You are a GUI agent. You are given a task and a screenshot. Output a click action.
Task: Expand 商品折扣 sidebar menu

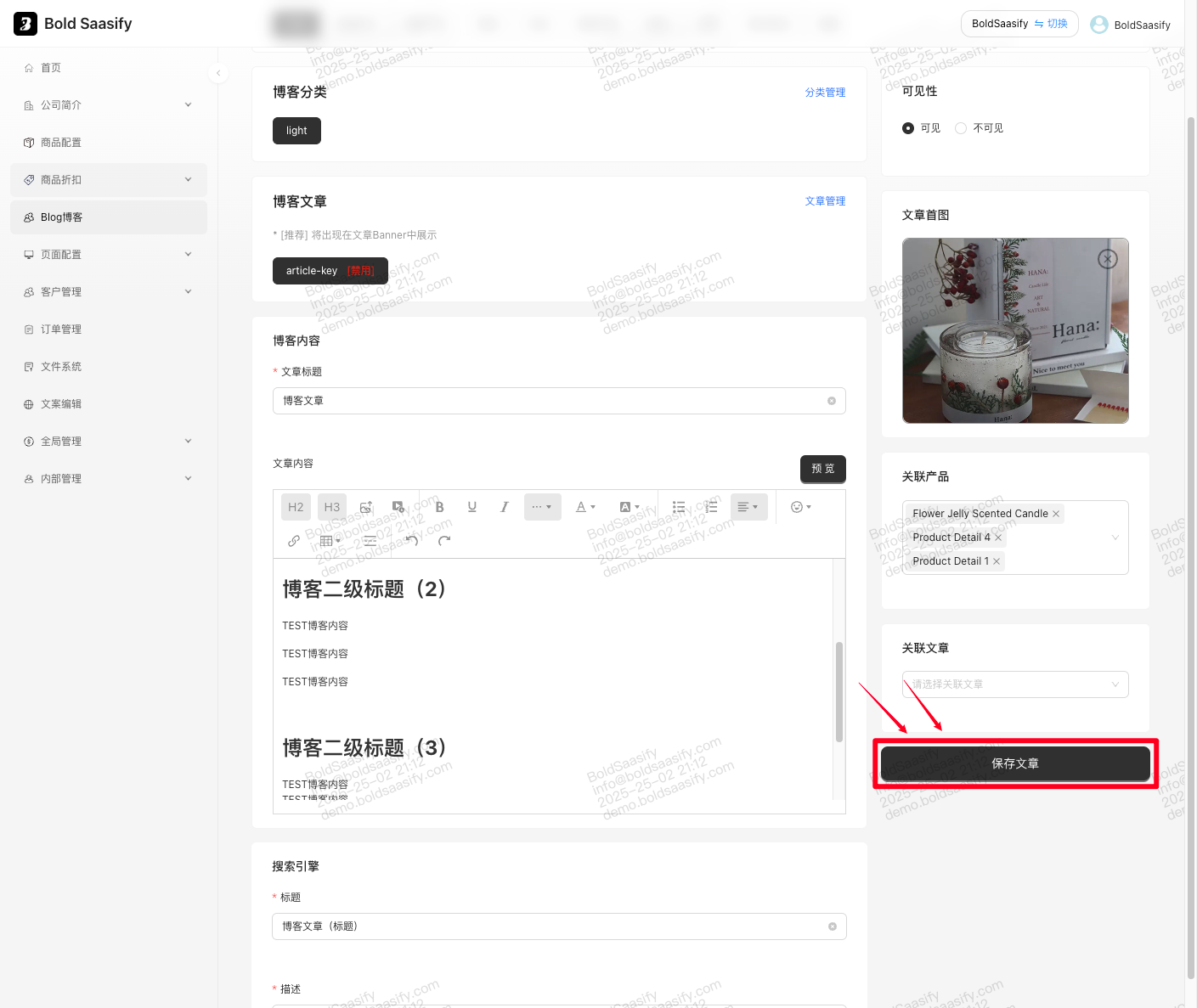tap(109, 180)
